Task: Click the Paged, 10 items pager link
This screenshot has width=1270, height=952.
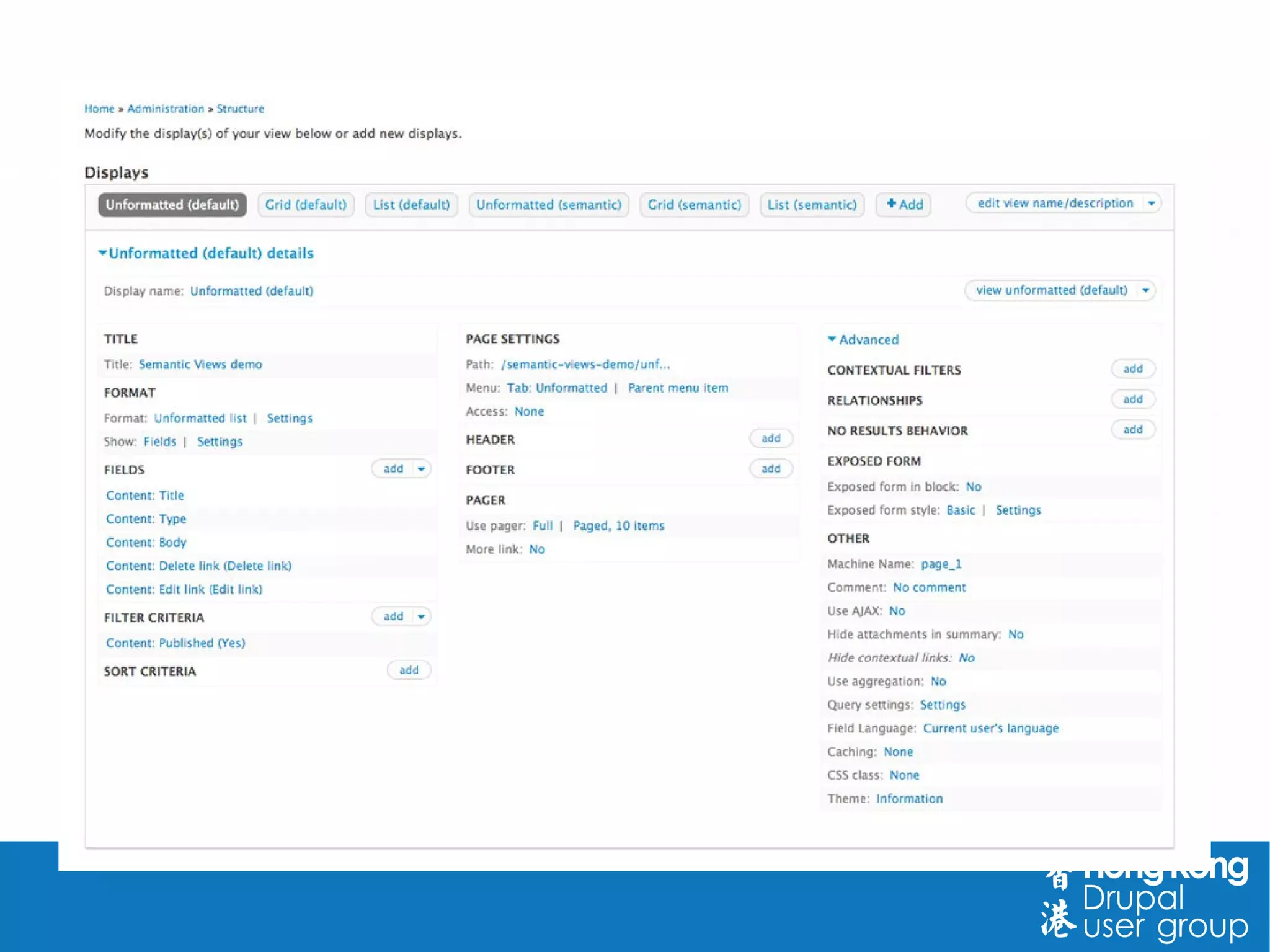Action: [618, 526]
